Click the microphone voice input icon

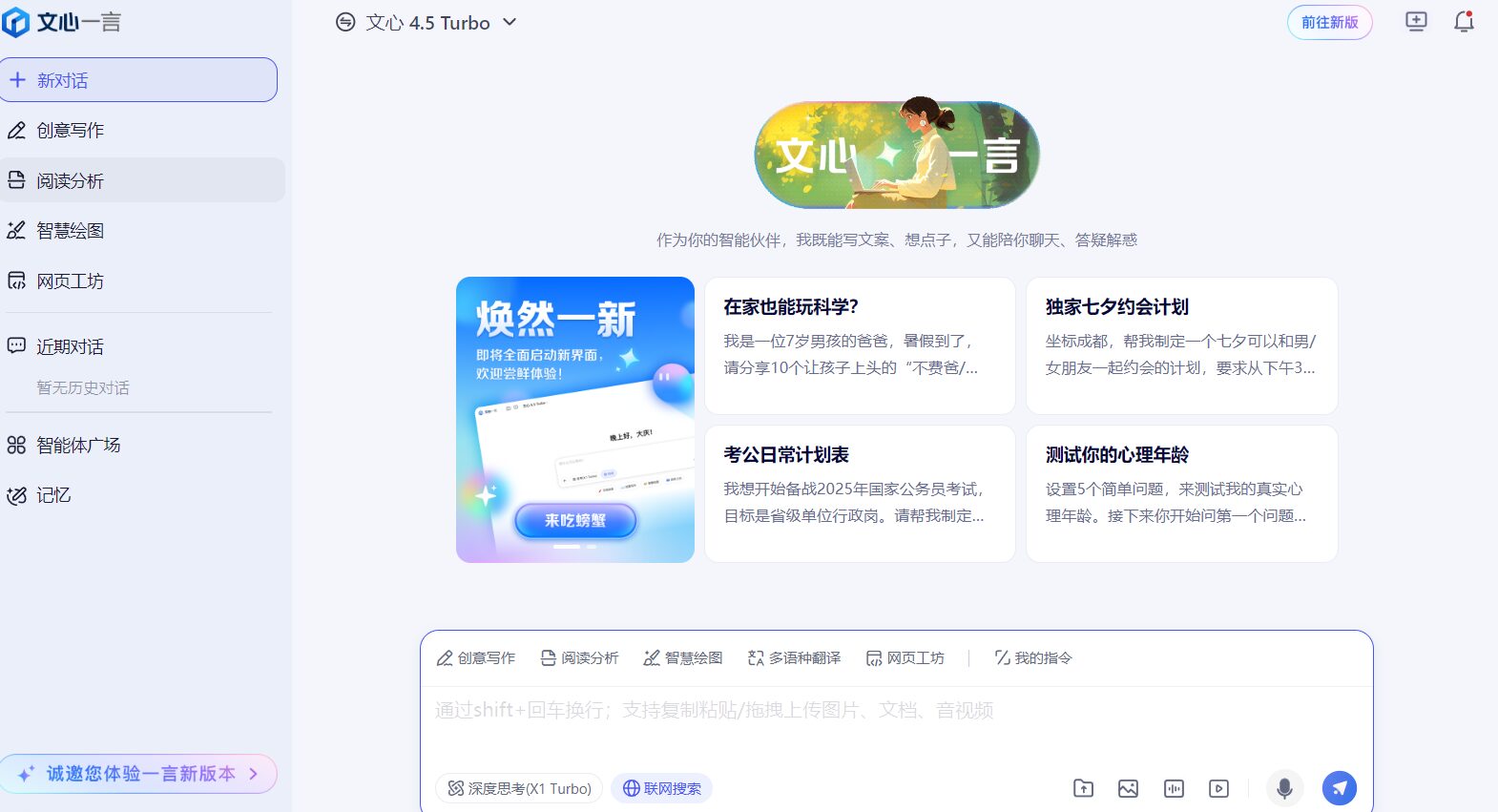click(1285, 788)
